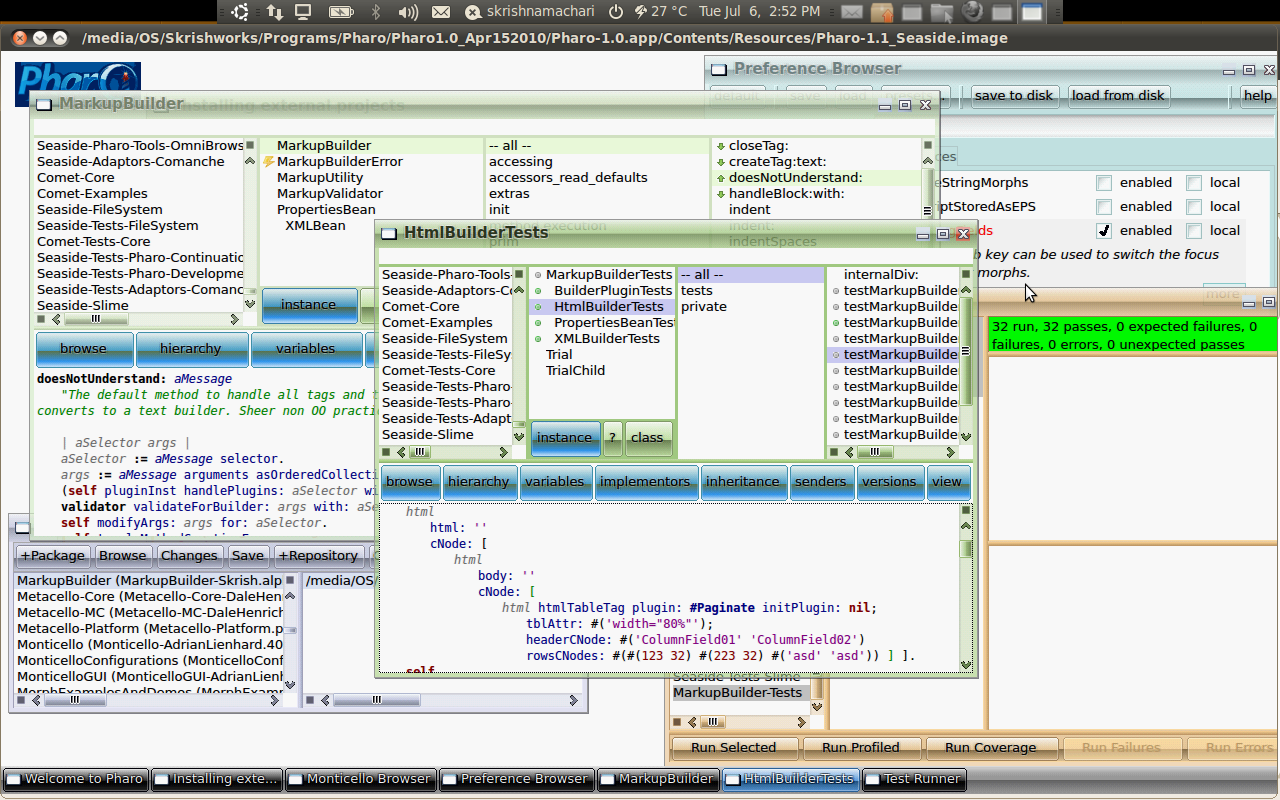Switch to Welcome to Pharo taskbar item
Viewport: 1280px width, 800px height.
[x=77, y=779]
